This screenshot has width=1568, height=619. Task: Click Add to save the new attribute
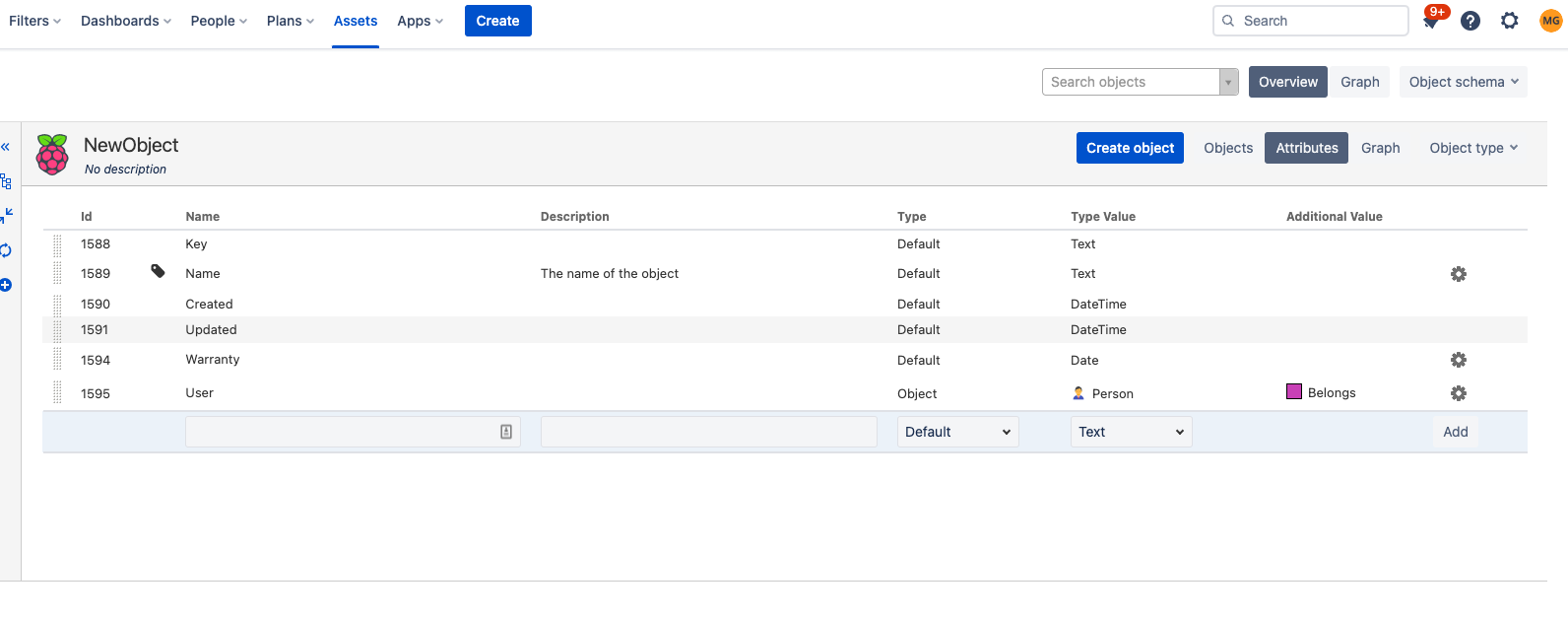1455,432
